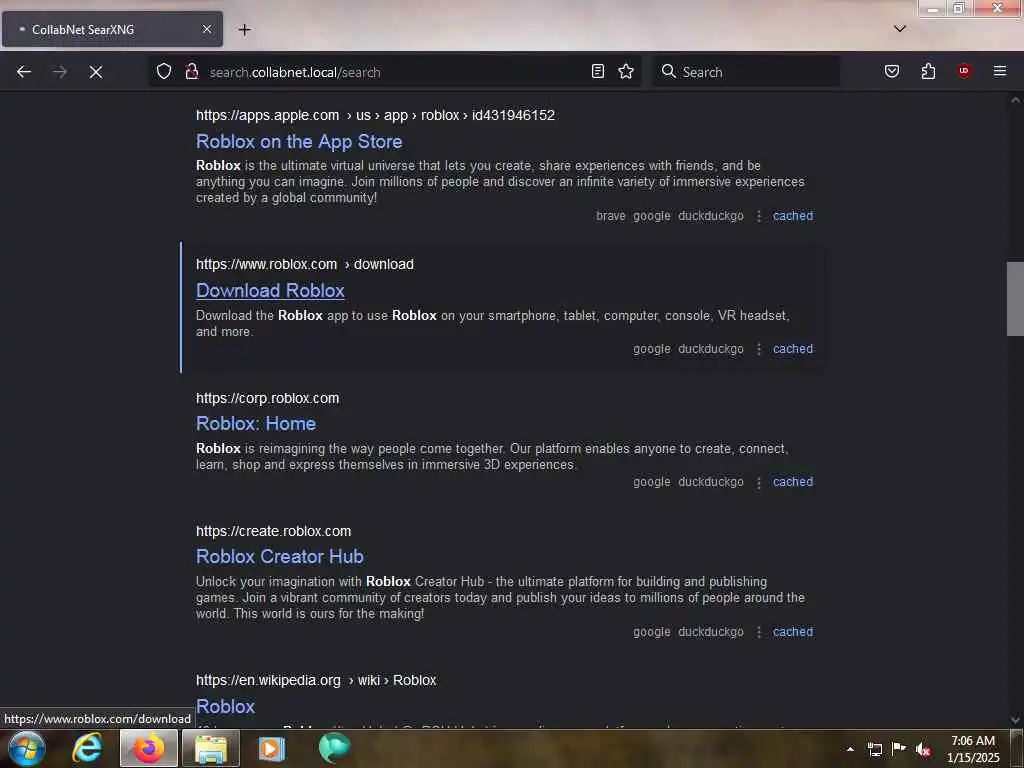Expand more options for Creator Hub result
Viewport: 1024px width, 768px height.
pos(759,632)
